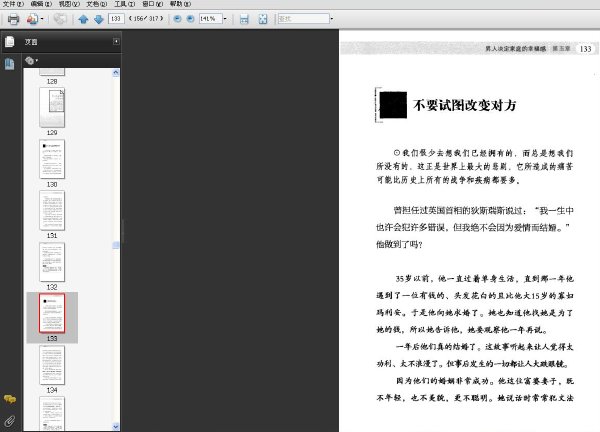Select page 129 thumbnail

[52, 107]
